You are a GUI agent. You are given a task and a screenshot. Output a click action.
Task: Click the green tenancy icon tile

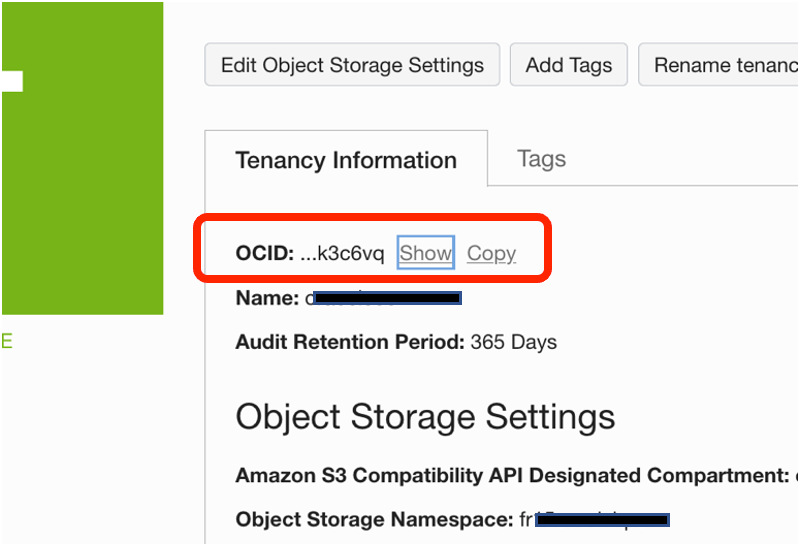[x=82, y=200]
